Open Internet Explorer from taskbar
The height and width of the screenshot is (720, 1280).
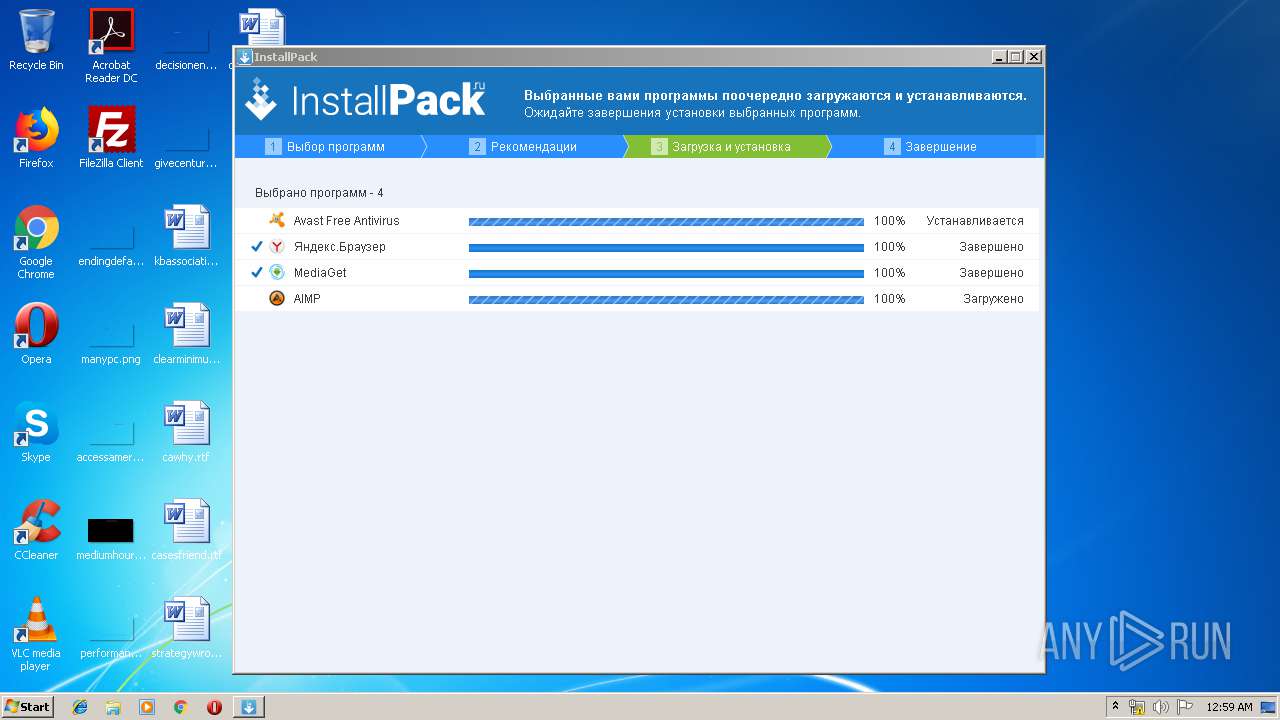[x=80, y=707]
